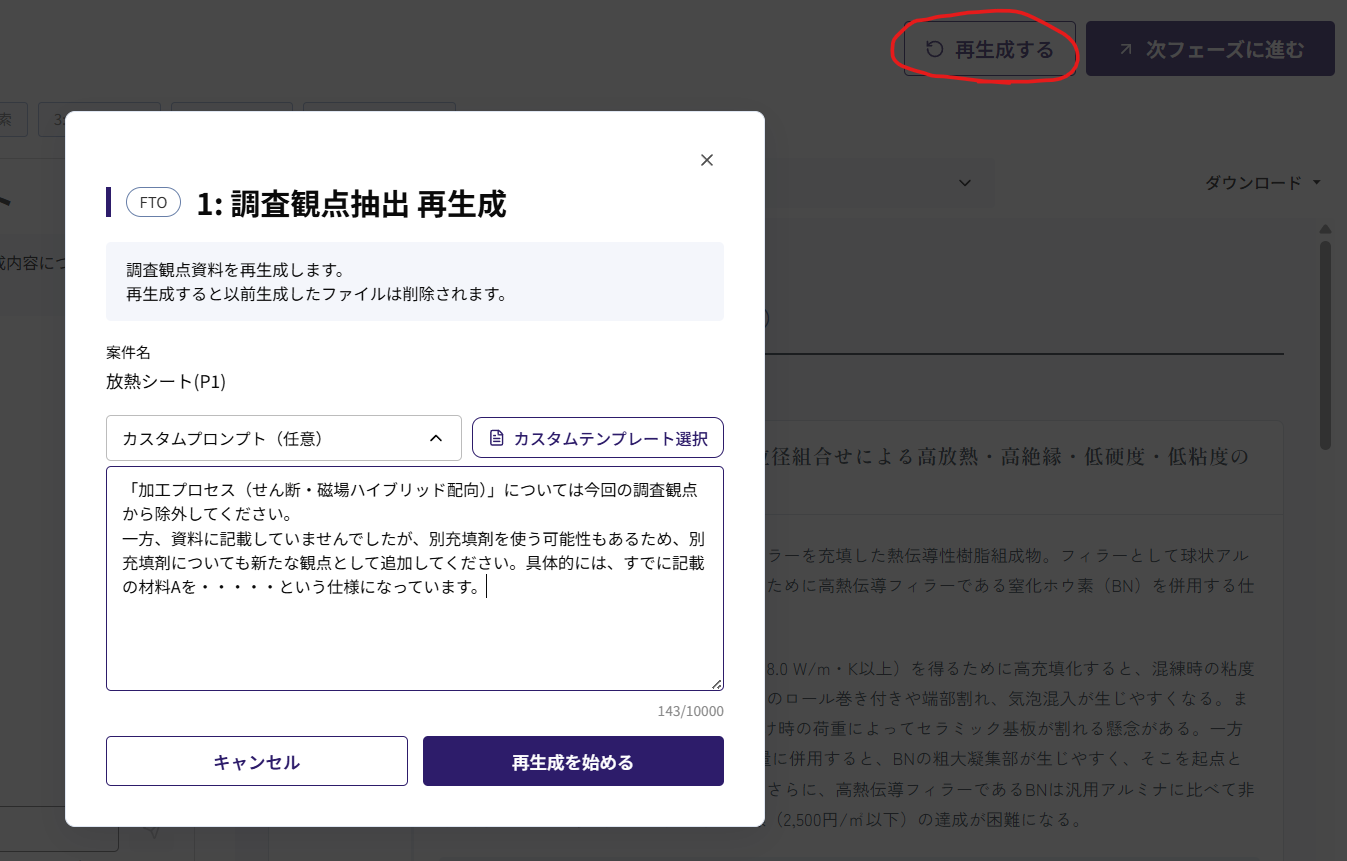
Task: Click 再生成を始める button
Action: tap(573, 762)
